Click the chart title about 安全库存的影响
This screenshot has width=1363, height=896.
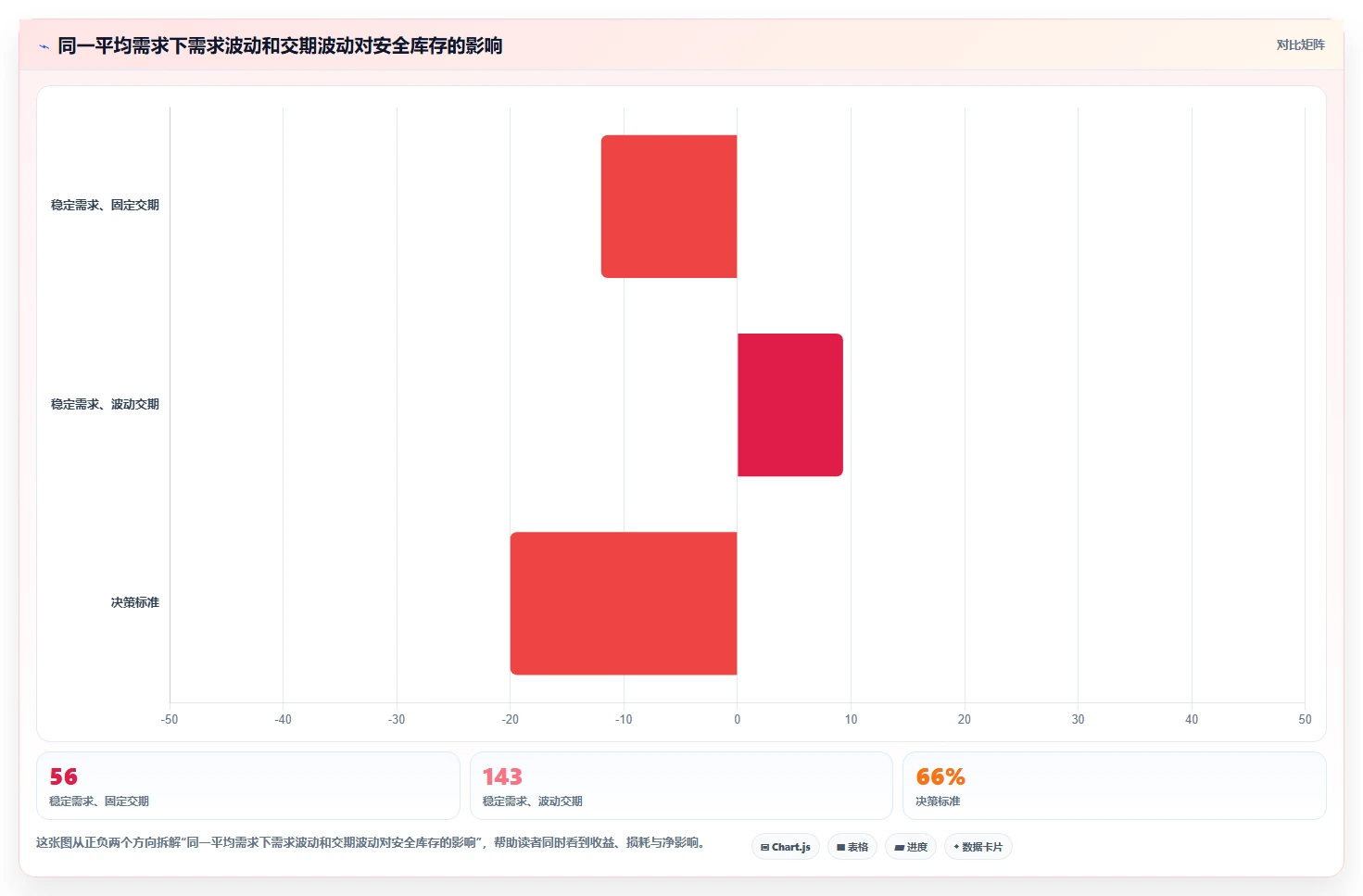click(280, 45)
